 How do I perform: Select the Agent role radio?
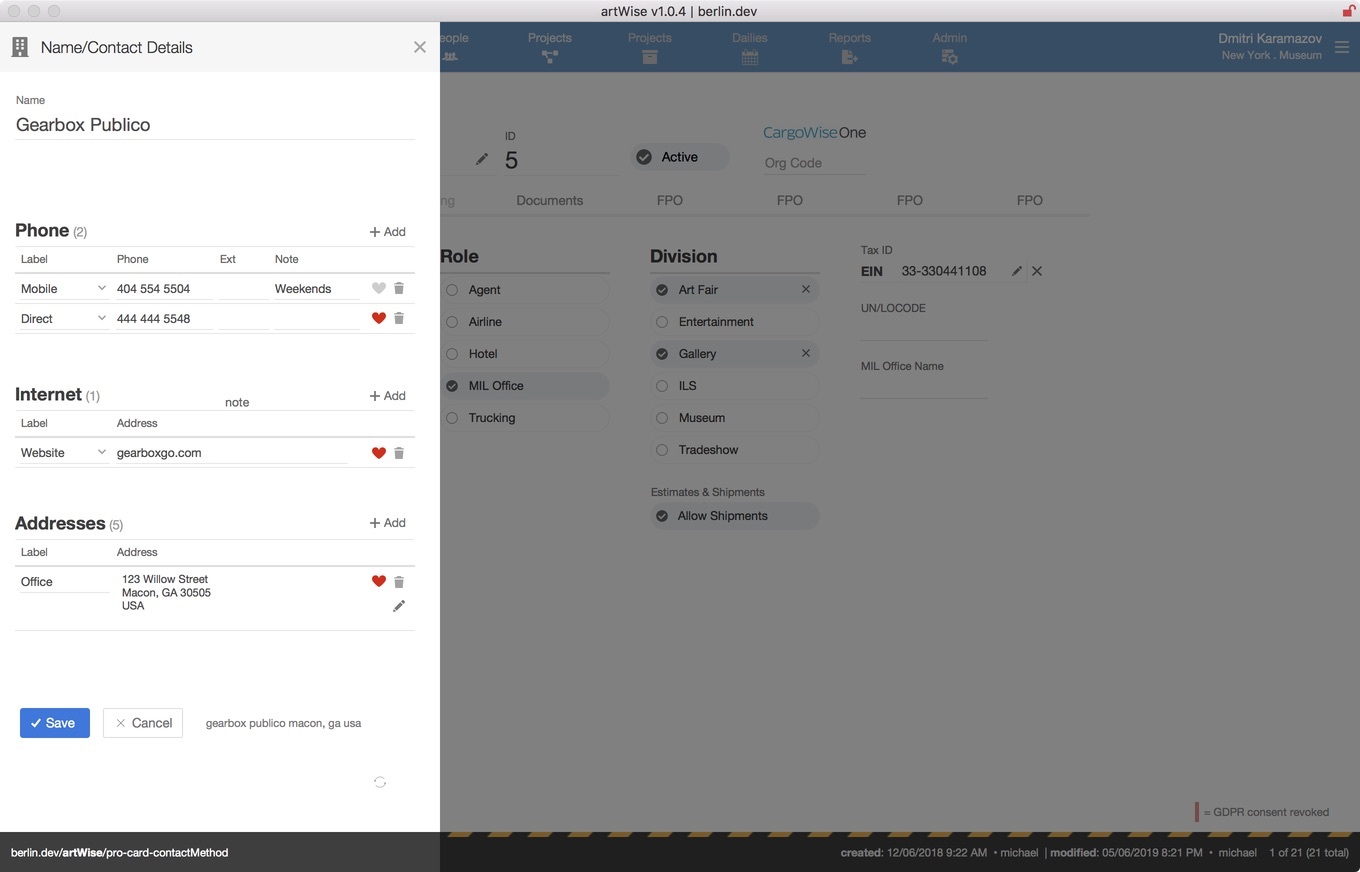(x=452, y=290)
